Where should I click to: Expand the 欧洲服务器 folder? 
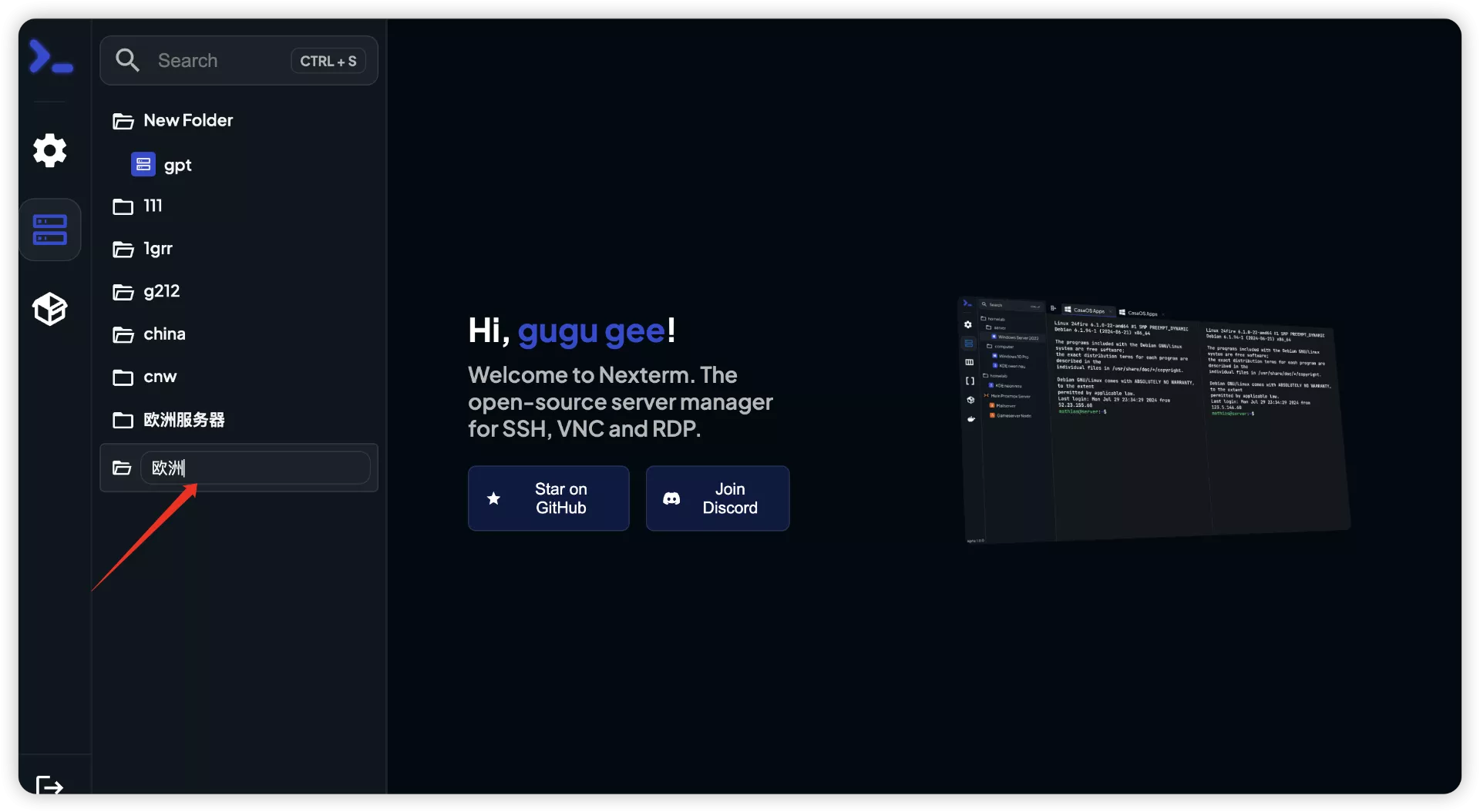[x=239, y=420]
